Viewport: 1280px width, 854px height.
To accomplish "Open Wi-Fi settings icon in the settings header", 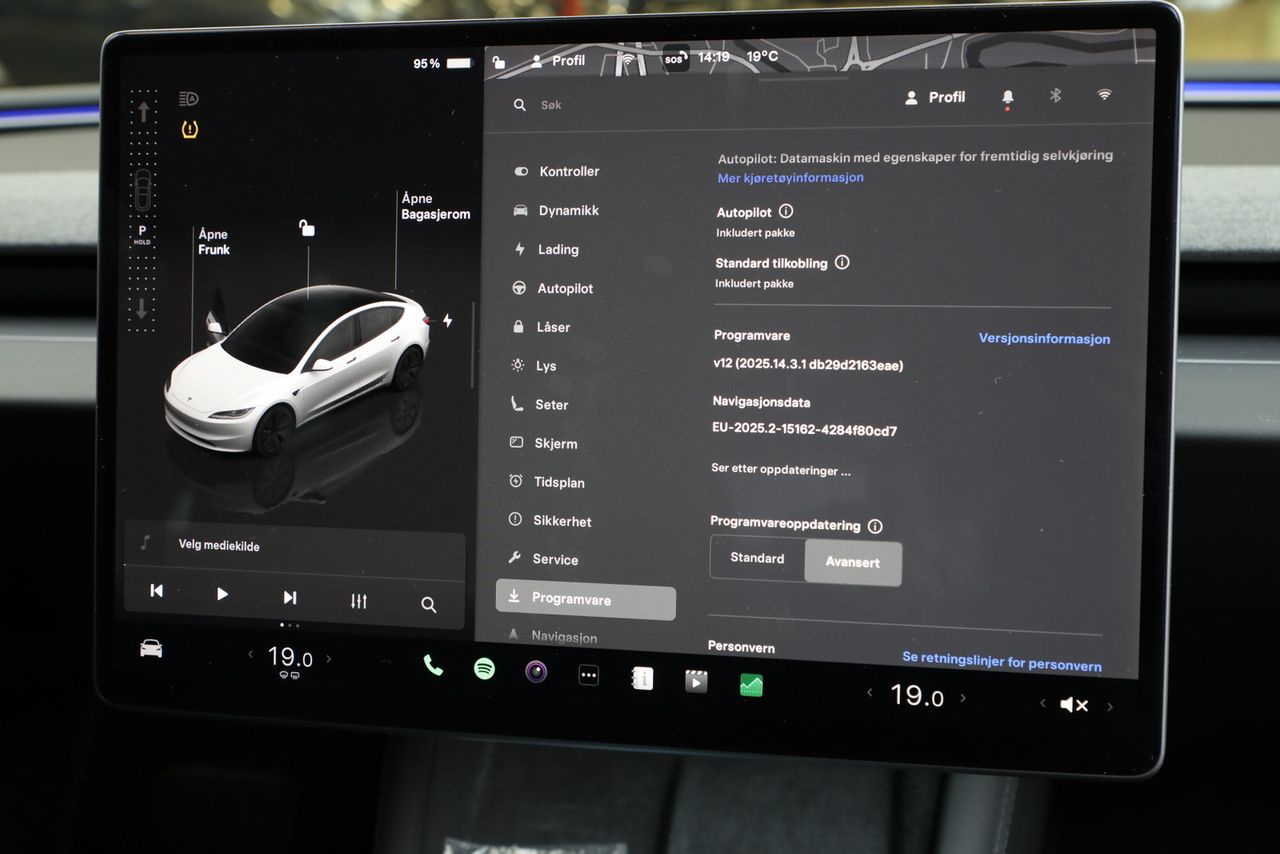I will [x=1104, y=94].
